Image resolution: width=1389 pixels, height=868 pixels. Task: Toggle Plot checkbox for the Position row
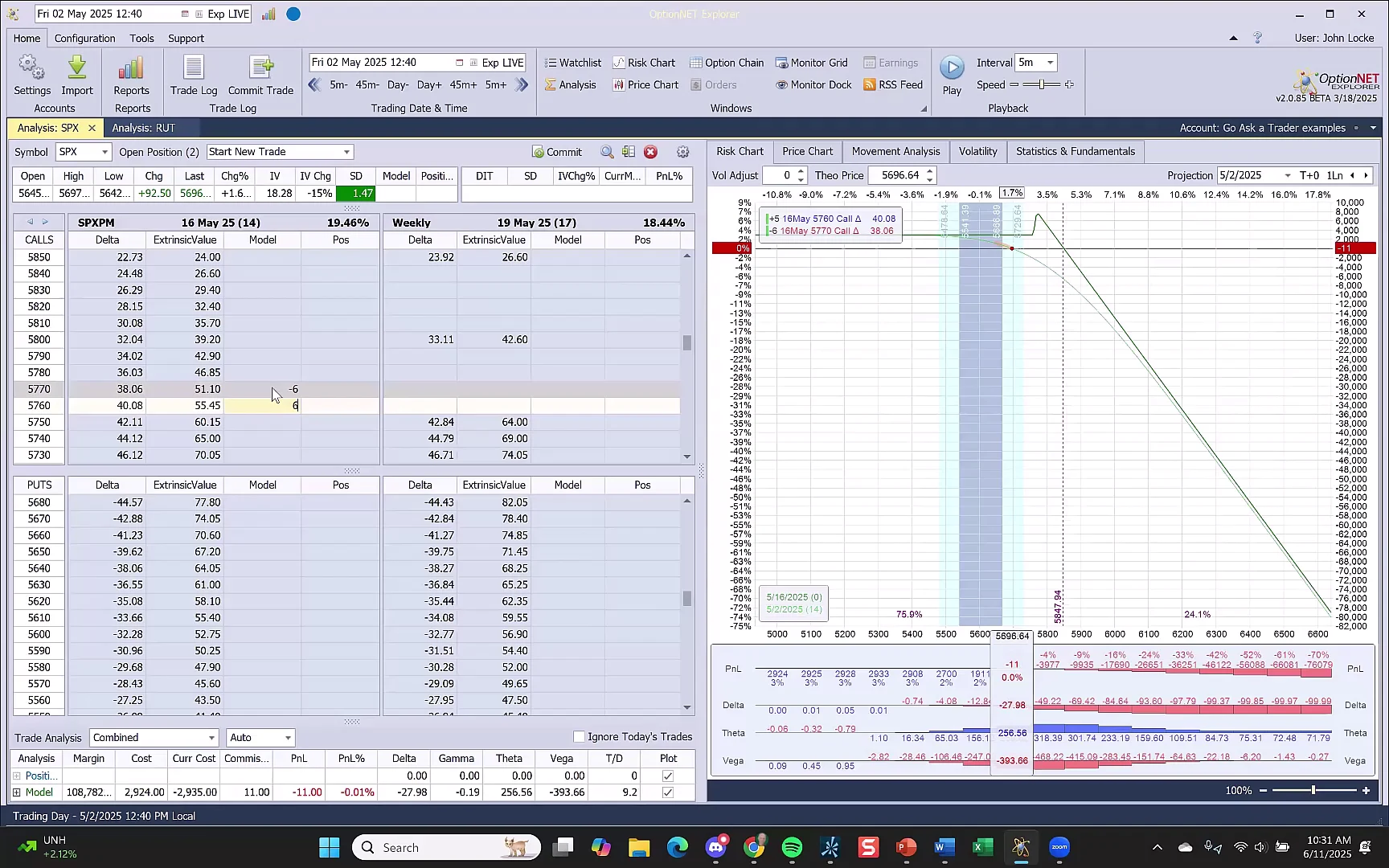click(668, 776)
